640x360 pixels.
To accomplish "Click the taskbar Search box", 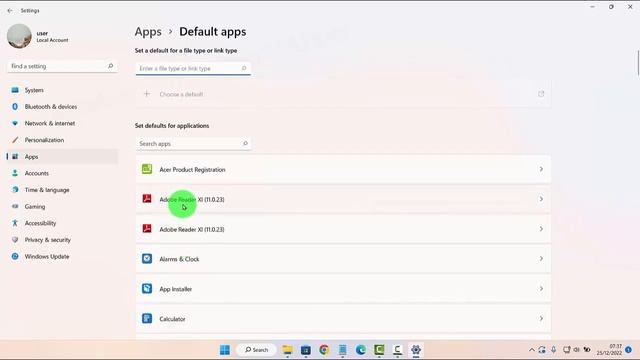I will tap(256, 350).
